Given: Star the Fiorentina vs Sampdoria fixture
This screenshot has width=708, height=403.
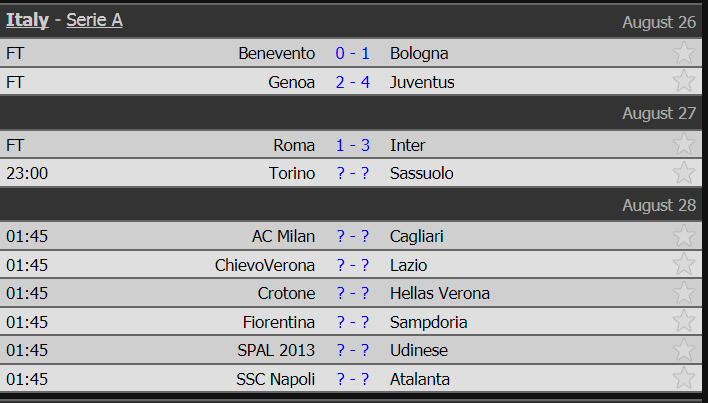Looking at the screenshot, I should [x=684, y=322].
